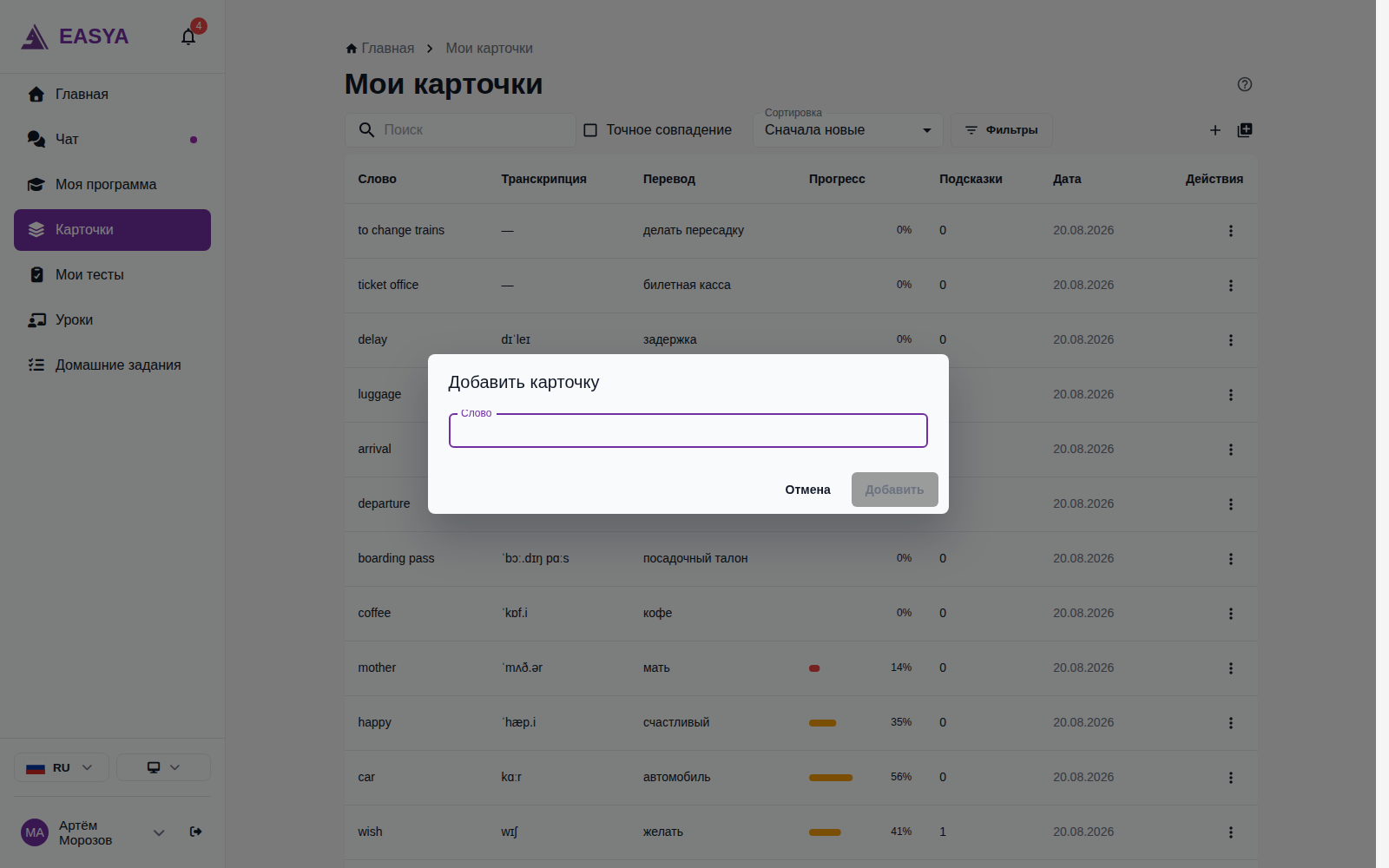Click home icon in breadcrumb
Screen dimensions: 1389x868
[x=352, y=49]
